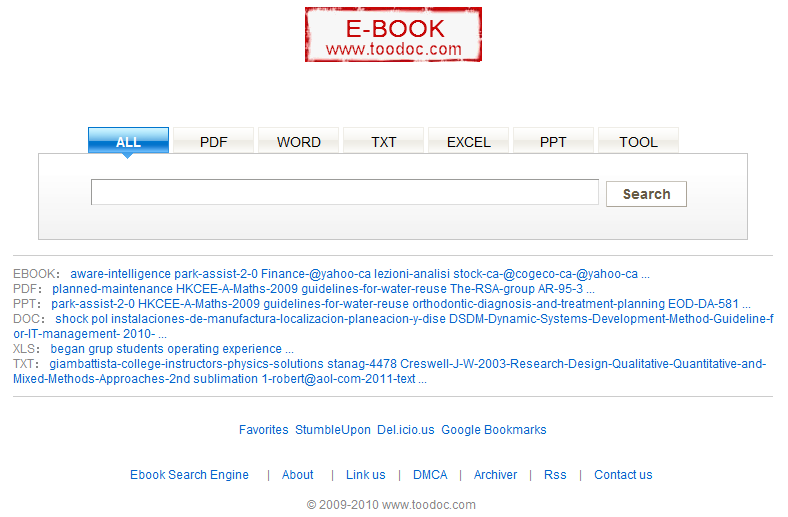This screenshot has height=517, width=788.
Task: Open grup link in XLS row
Action: coord(101,349)
